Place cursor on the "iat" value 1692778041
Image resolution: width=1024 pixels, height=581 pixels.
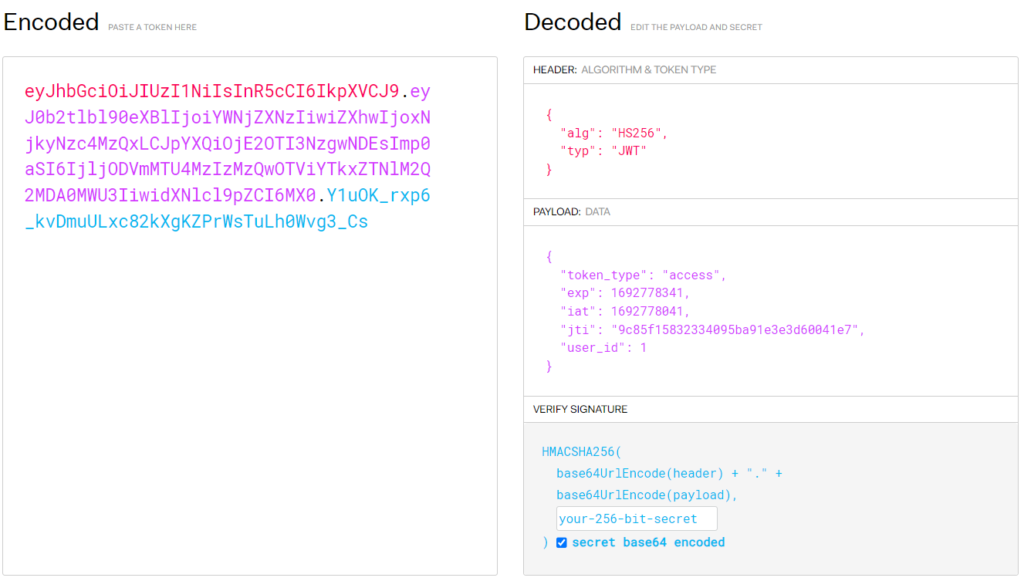(x=650, y=311)
